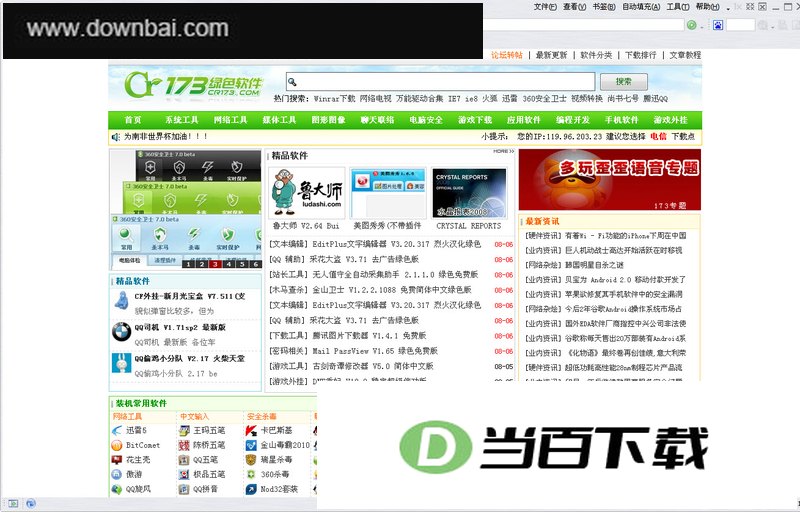Click the 360杀毒 green icon
800x512 pixels.
pyautogui.click(x=251, y=474)
